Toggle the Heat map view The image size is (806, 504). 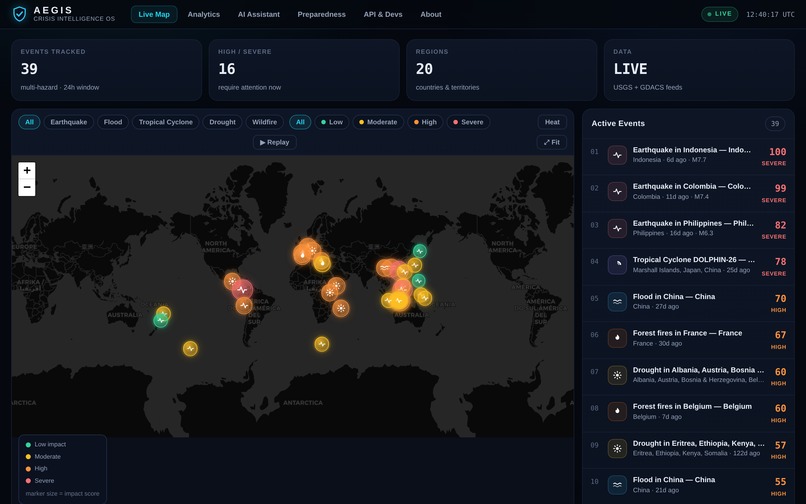tap(552, 122)
